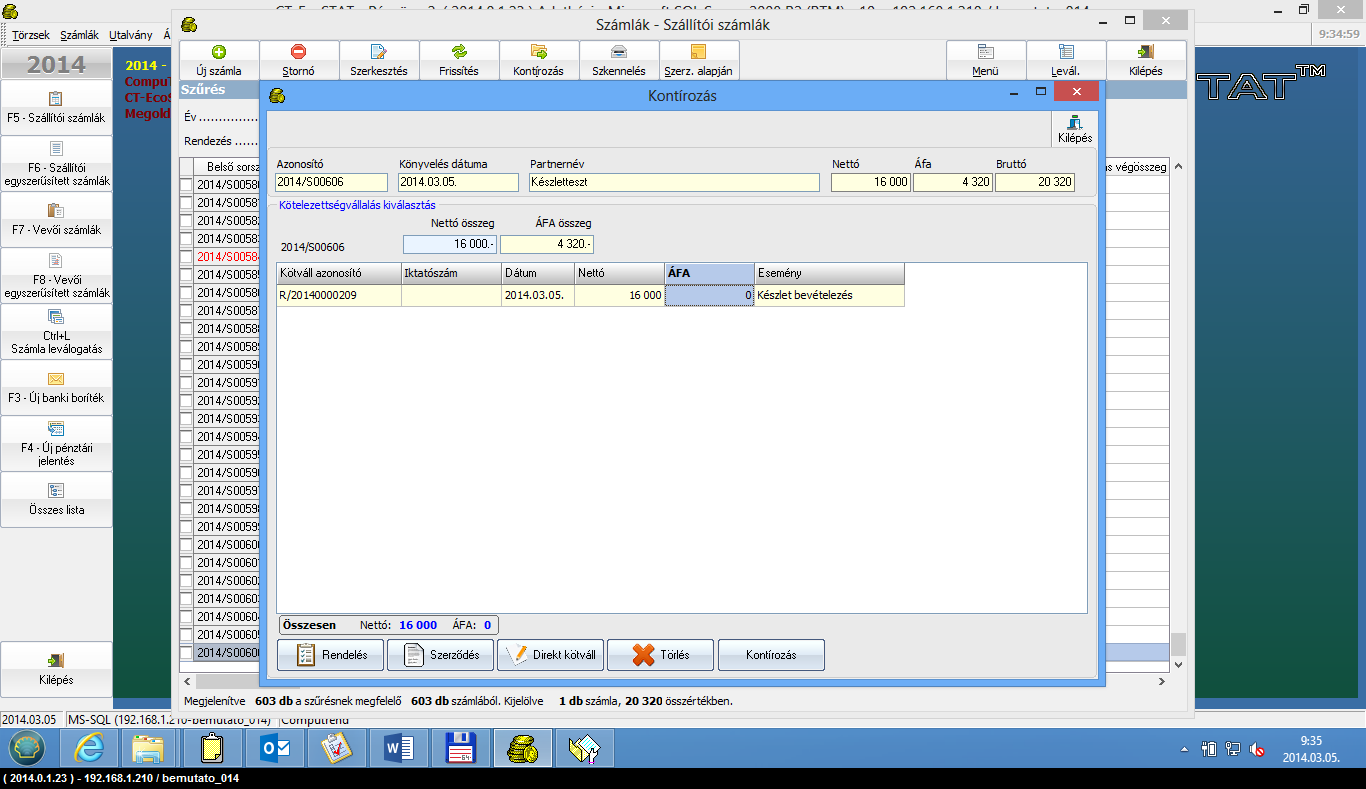Click the Új számla toolbar button
Image resolution: width=1366 pixels, height=789 pixels.
click(x=219, y=60)
